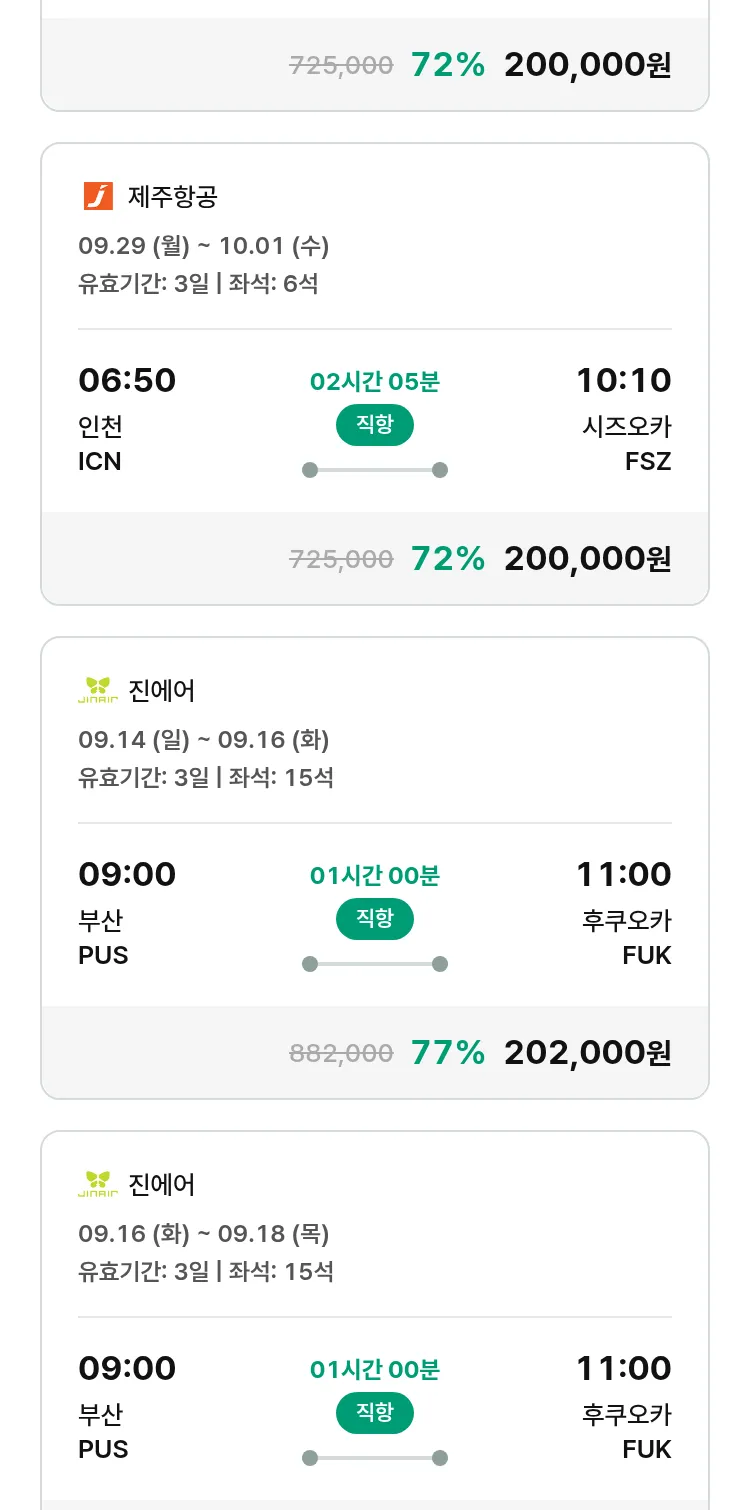Viewport: 750px width, 1510px height.
Task: Click the FUK airport code on 09.14 flight
Action: pos(646,955)
